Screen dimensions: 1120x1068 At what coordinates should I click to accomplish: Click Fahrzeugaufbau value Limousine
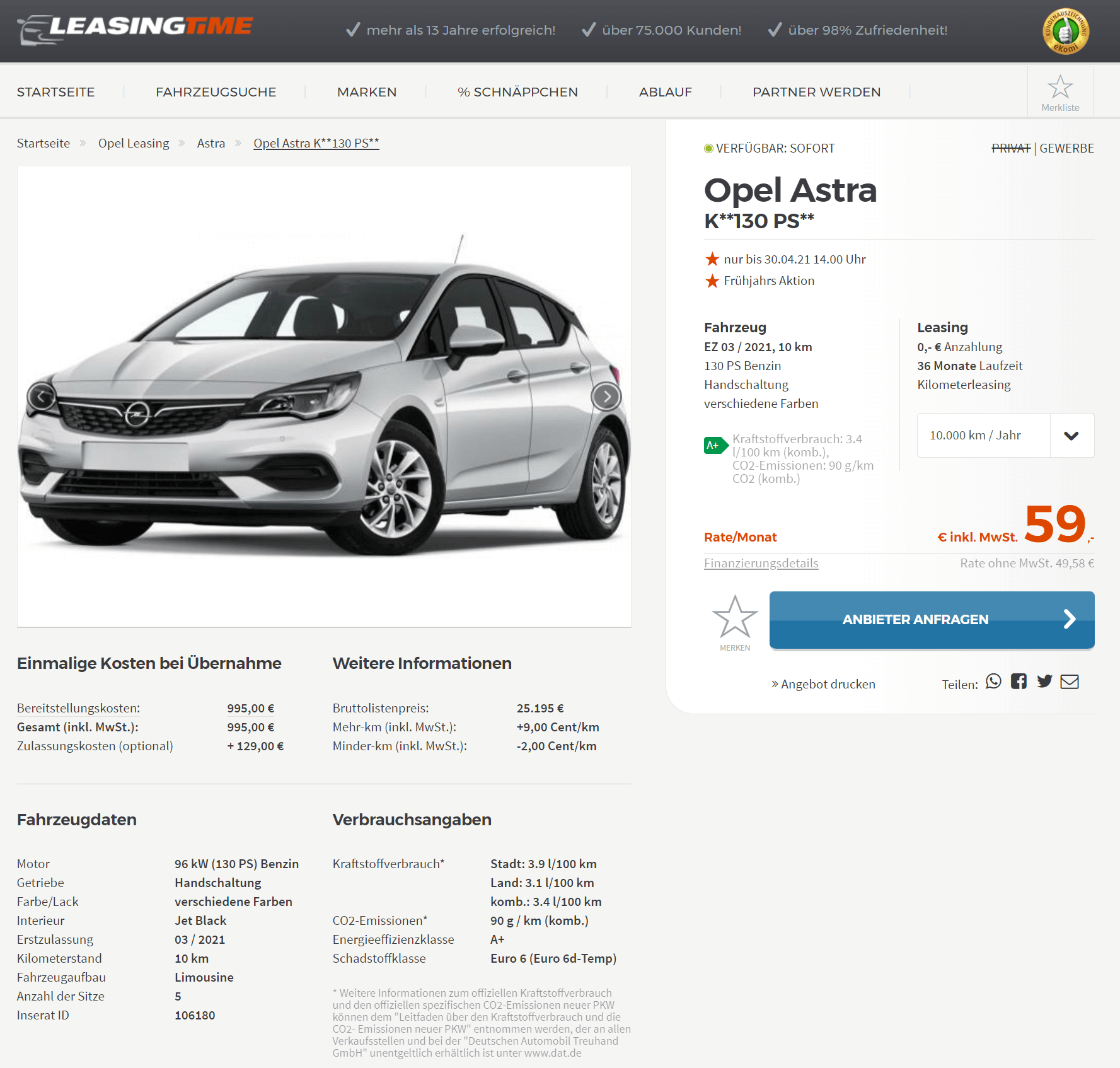point(204,977)
